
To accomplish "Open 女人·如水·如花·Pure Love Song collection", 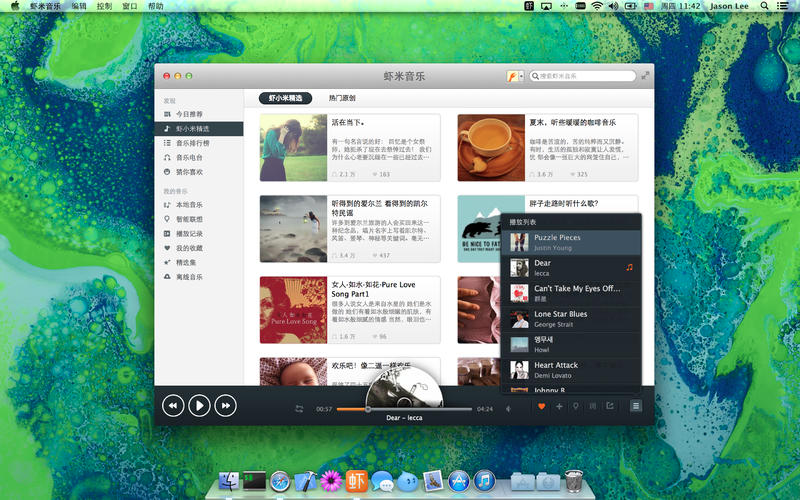I will click(350, 310).
